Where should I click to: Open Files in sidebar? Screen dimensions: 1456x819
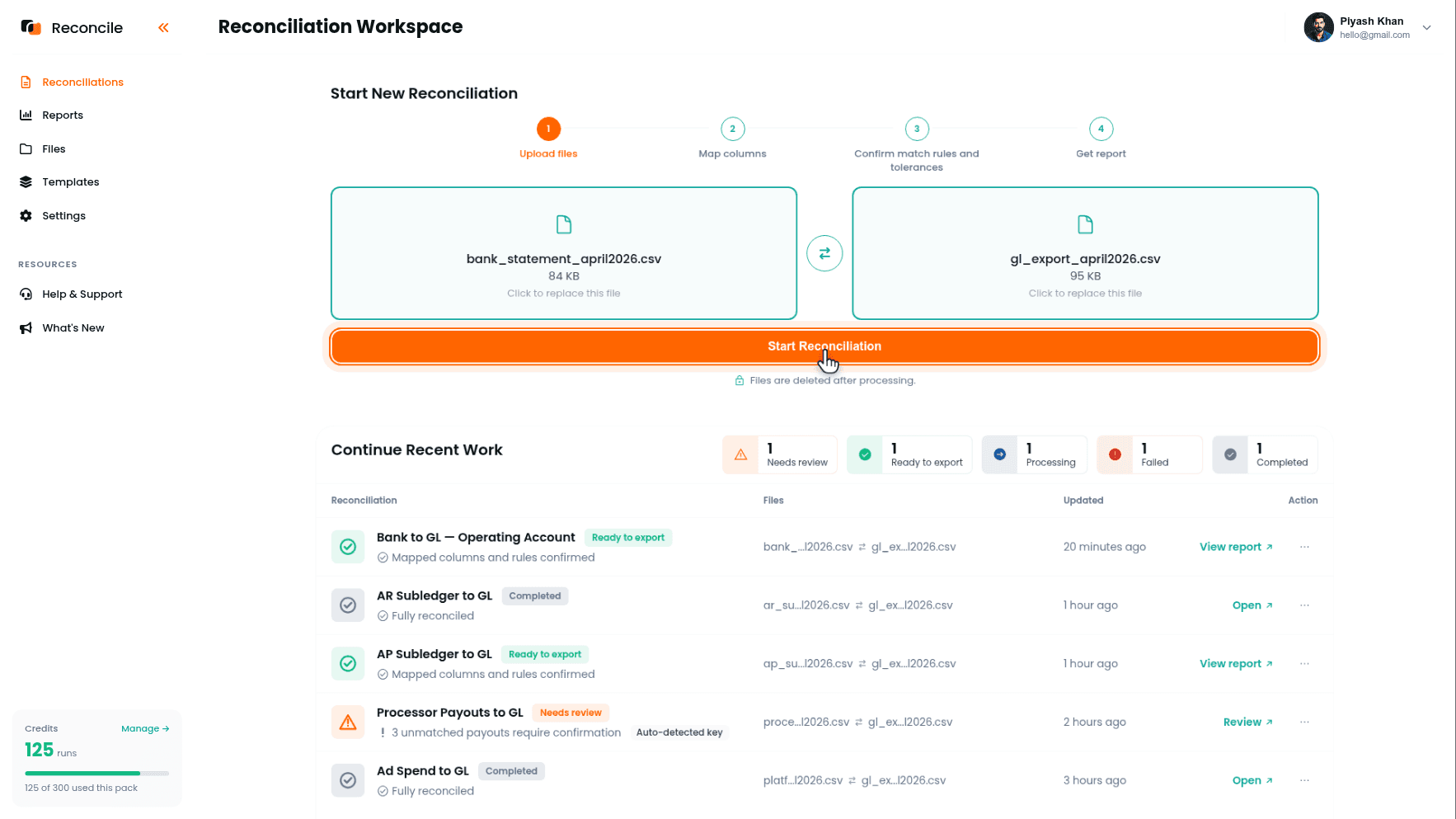[x=54, y=148]
